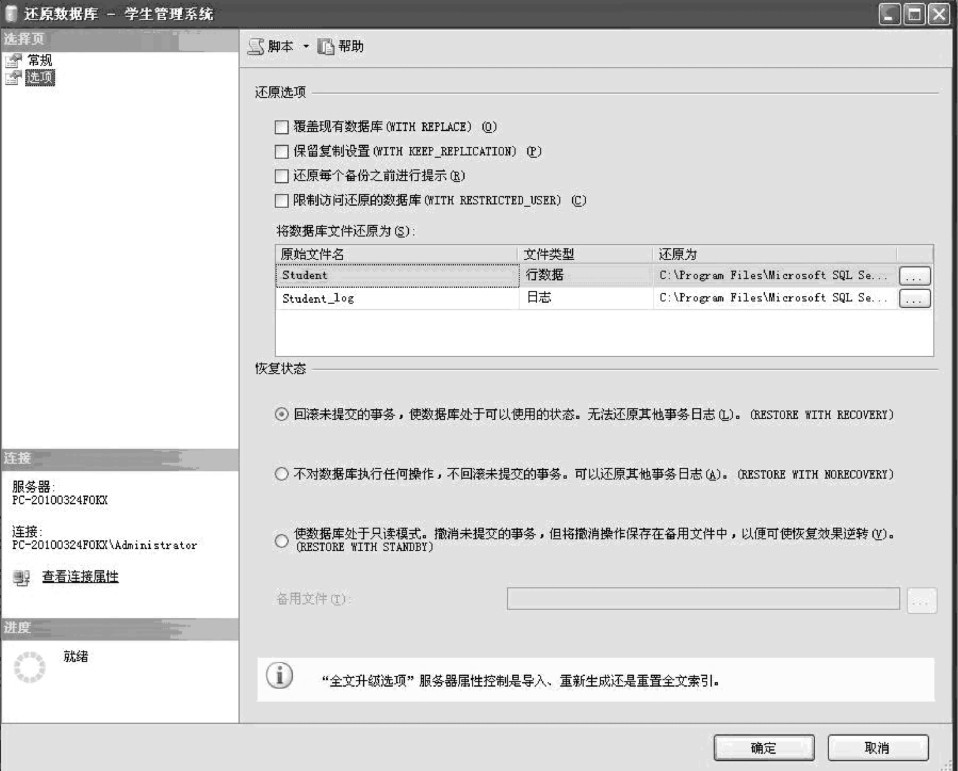Click the 文件类型 column header
The height and width of the screenshot is (771, 958).
(x=585, y=254)
